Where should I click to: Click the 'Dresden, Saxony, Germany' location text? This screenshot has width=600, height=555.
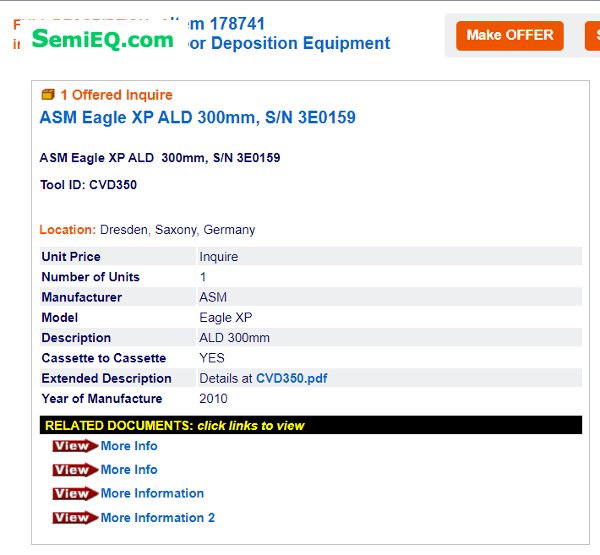coord(178,230)
